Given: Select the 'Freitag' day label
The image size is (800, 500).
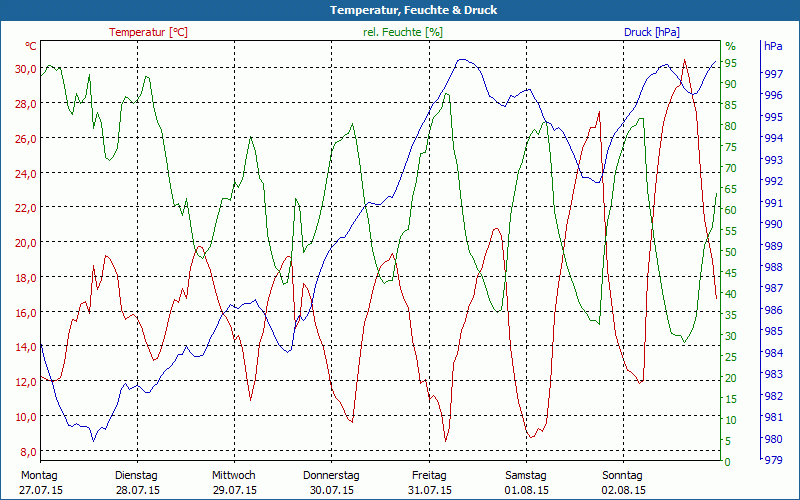Looking at the screenshot, I should coord(429,476).
